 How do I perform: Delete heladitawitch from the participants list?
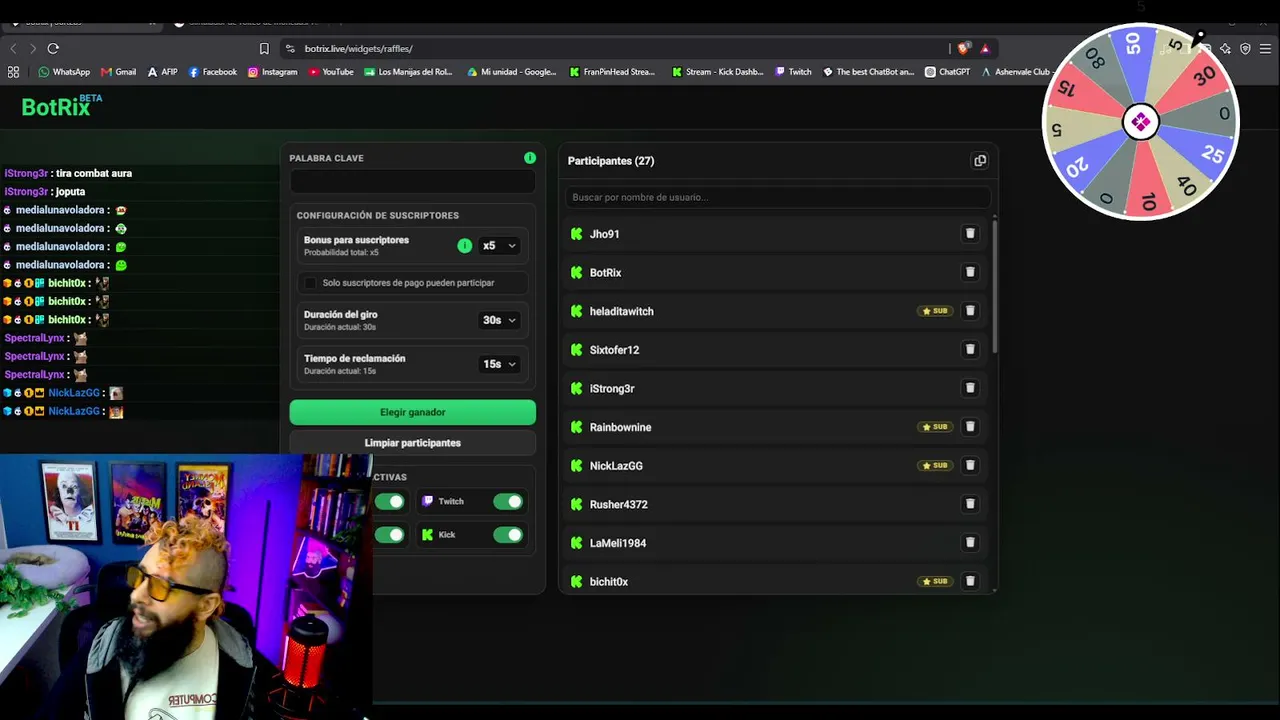pyautogui.click(x=970, y=311)
